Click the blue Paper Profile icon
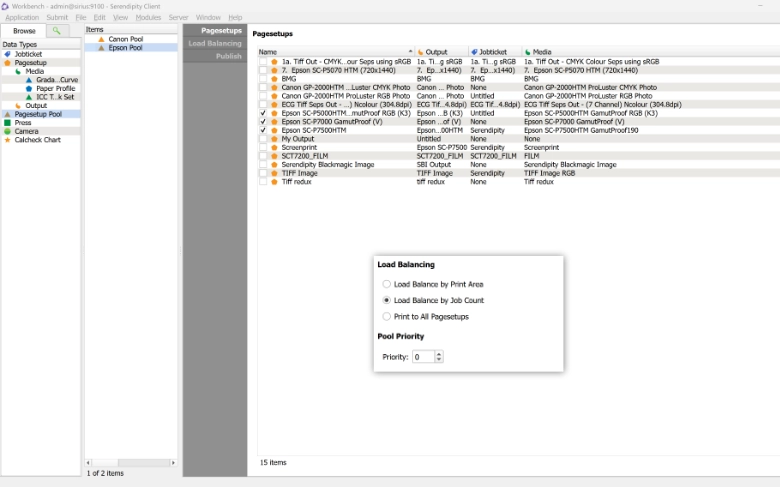The height and width of the screenshot is (487, 780). pyautogui.click(x=29, y=89)
